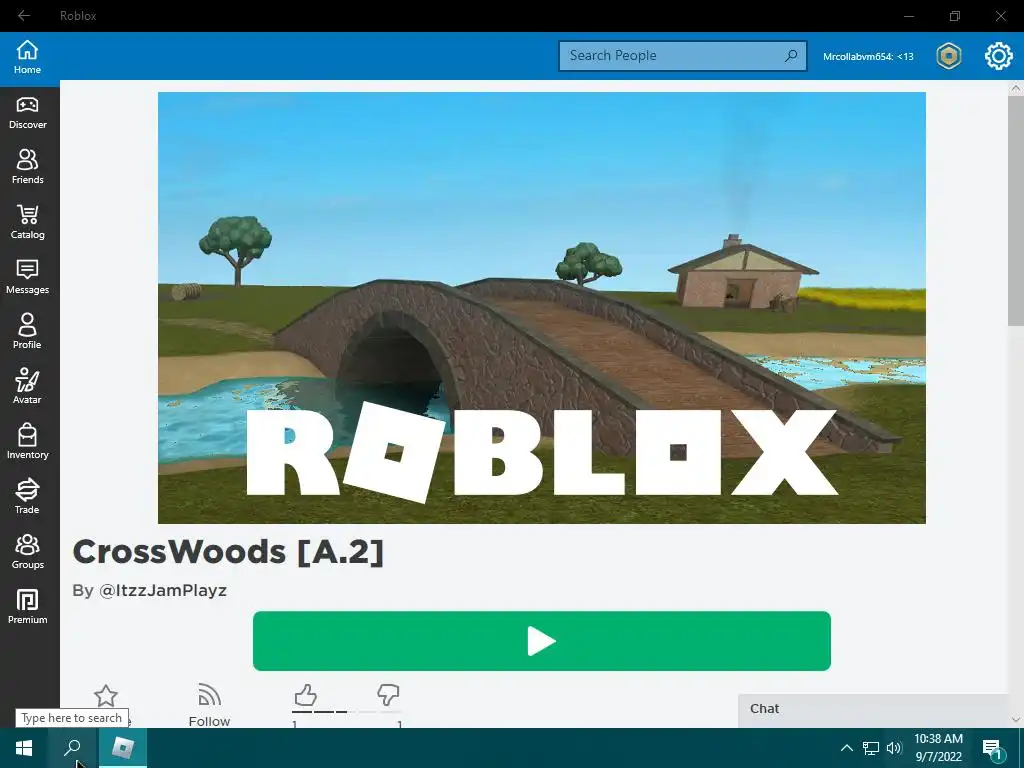The image size is (1024, 768).
Task: Dislike the game with thumbs down
Action: pyautogui.click(x=388, y=695)
